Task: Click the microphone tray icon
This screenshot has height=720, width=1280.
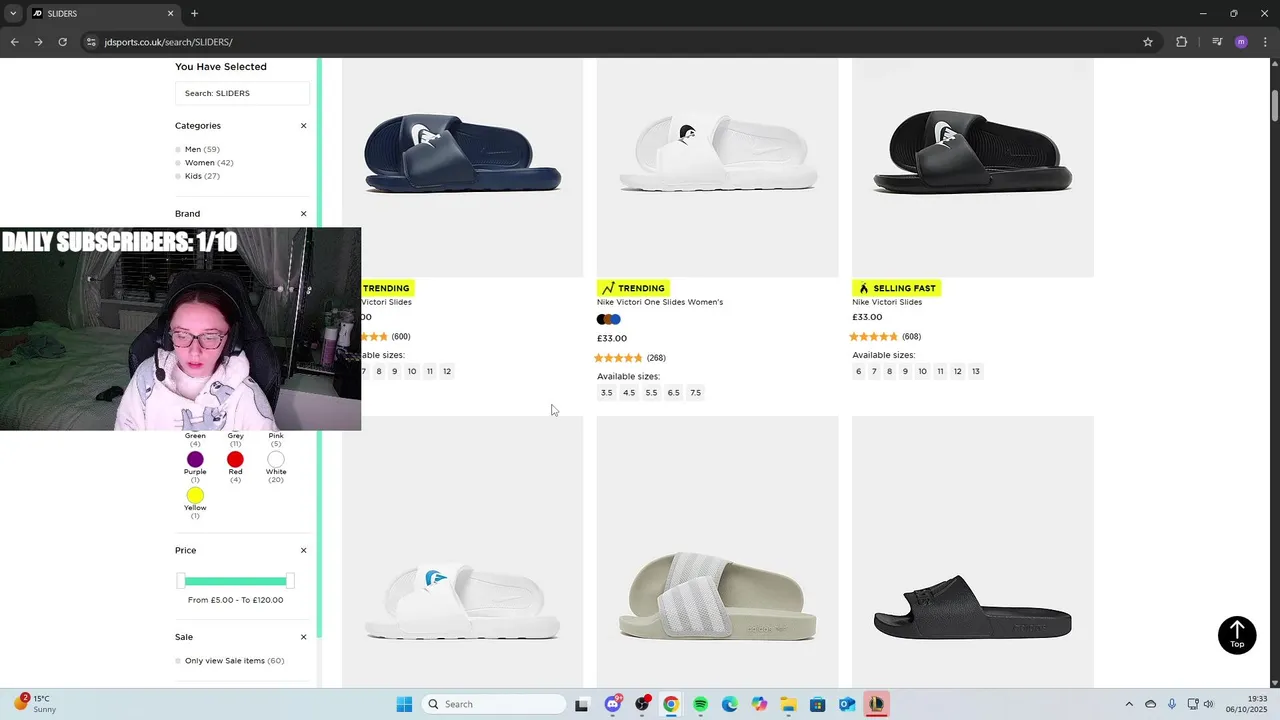Action: click(x=1172, y=704)
